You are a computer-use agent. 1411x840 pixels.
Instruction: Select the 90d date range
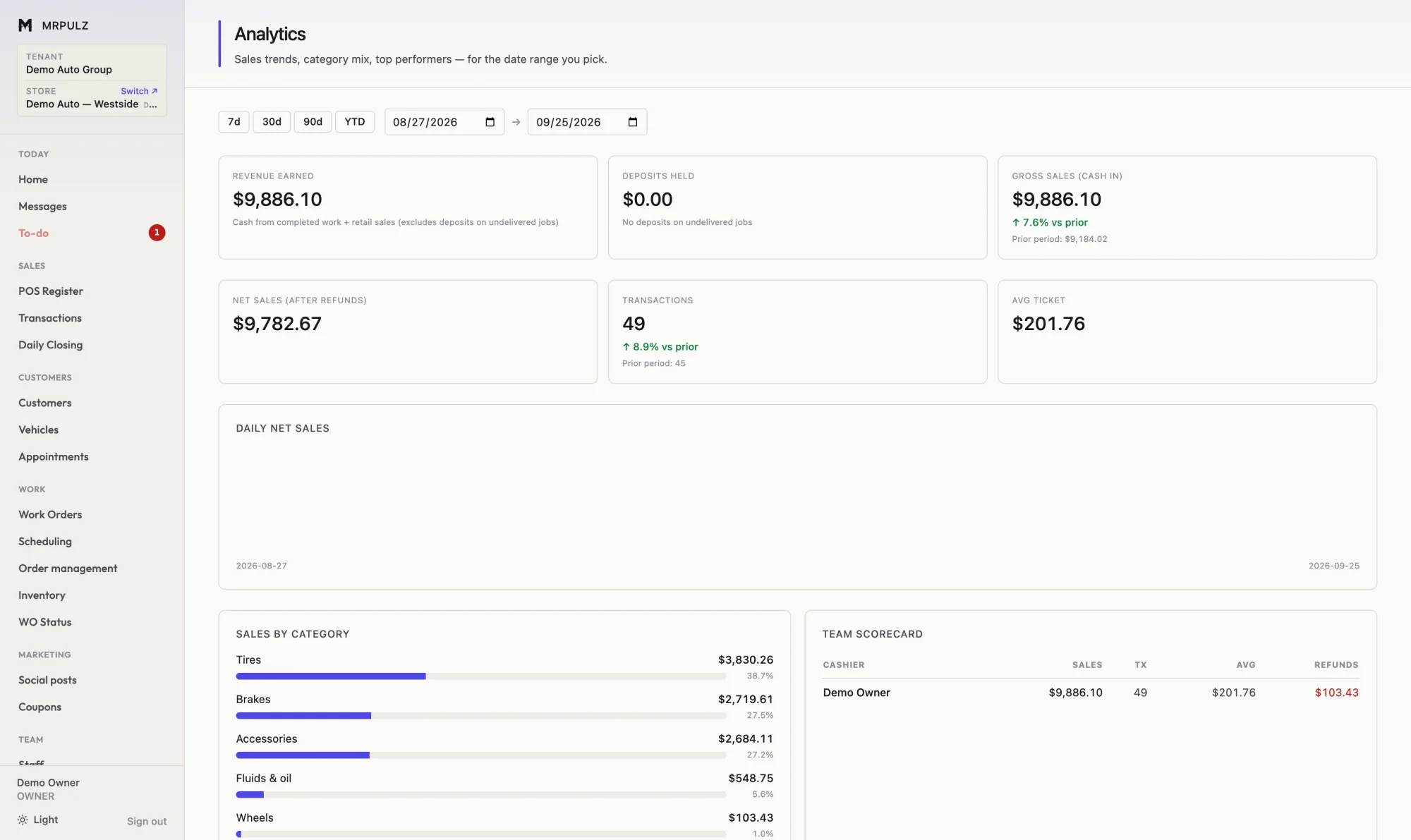313,122
